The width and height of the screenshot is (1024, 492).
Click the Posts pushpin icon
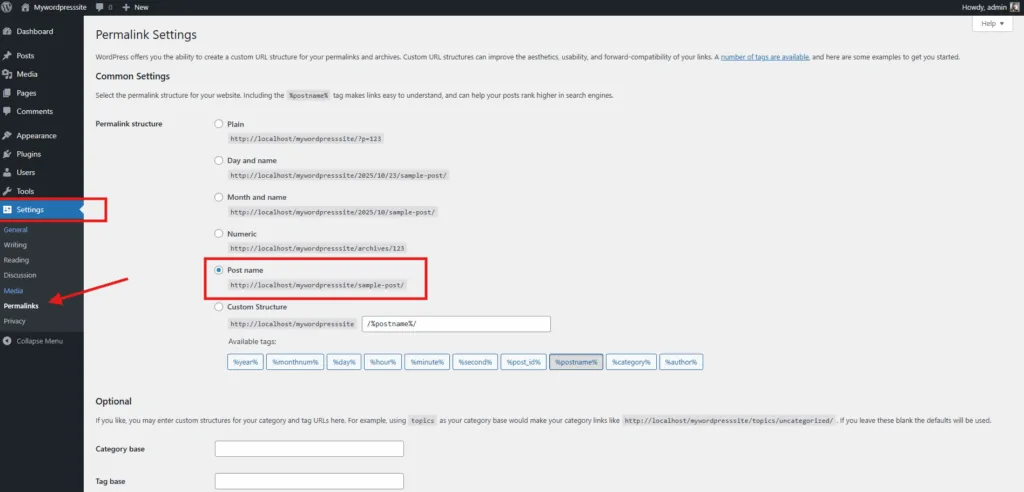pos(7,56)
